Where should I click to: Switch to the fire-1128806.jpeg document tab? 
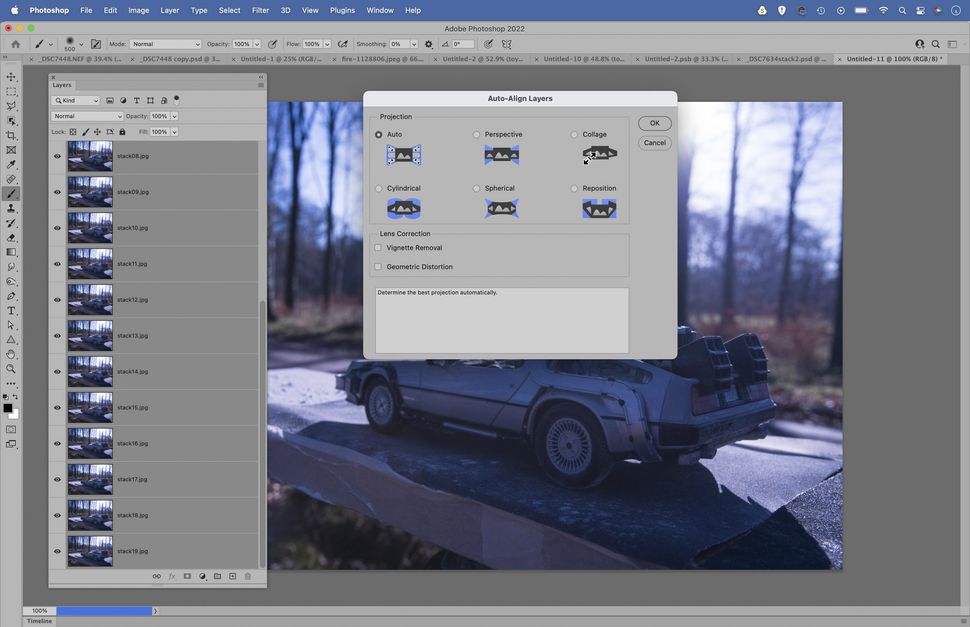[382, 59]
